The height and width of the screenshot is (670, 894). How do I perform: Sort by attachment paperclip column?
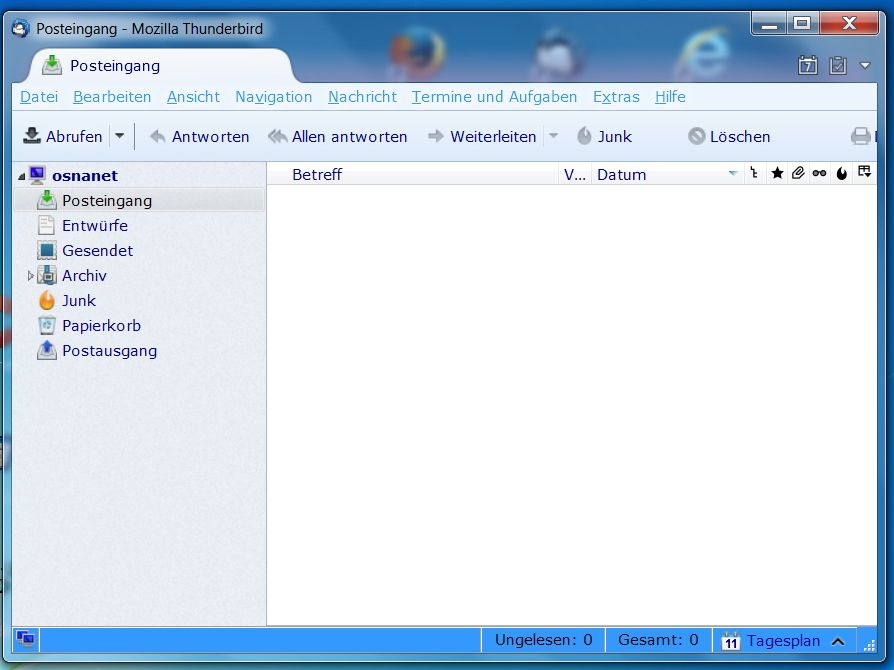coord(798,173)
